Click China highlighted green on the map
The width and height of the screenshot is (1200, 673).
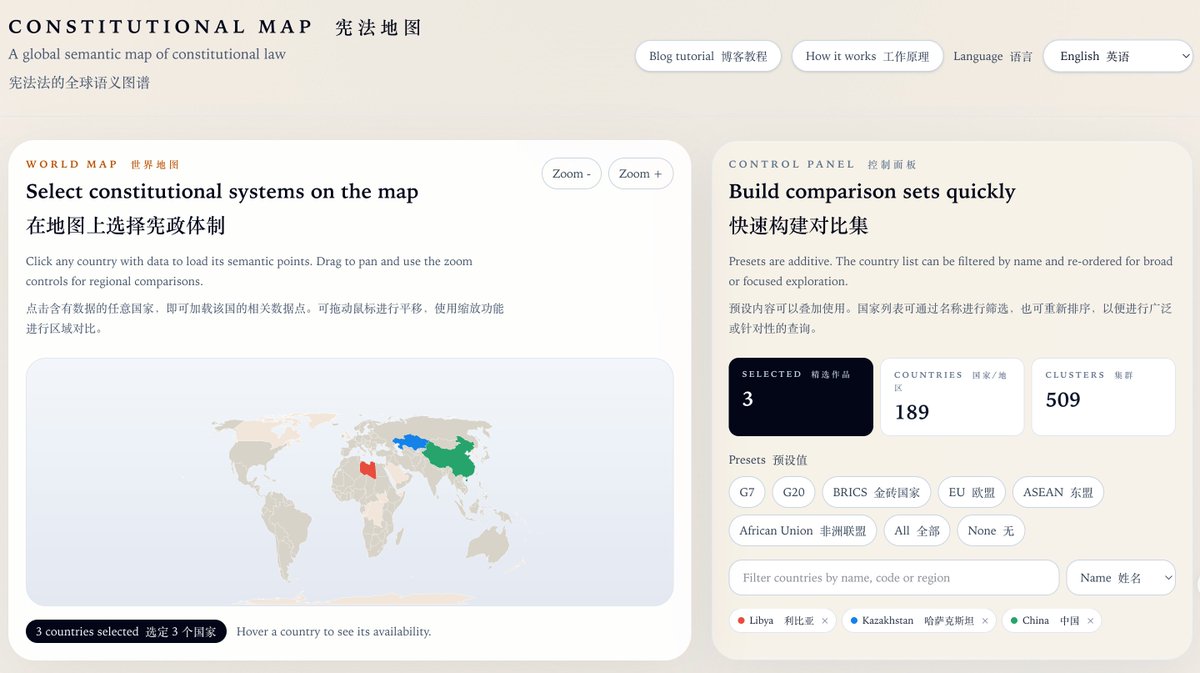(450, 458)
